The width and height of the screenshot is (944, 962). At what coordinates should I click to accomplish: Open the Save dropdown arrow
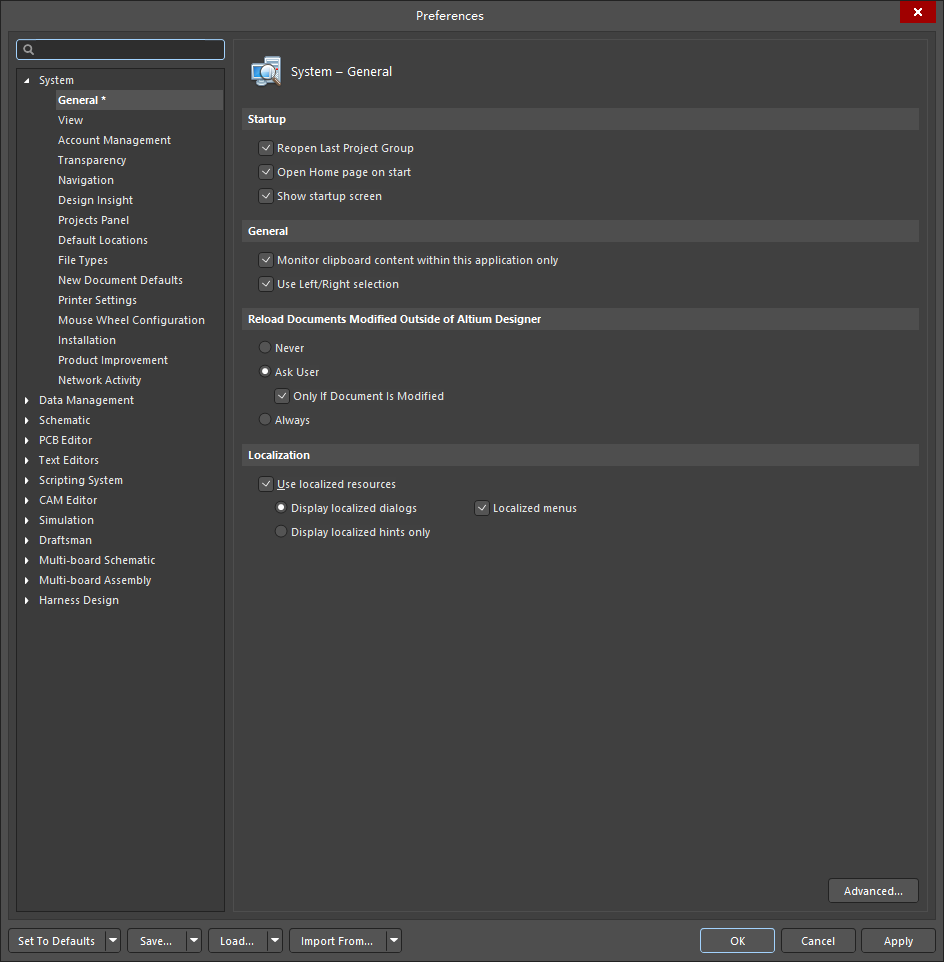[x=194, y=940]
